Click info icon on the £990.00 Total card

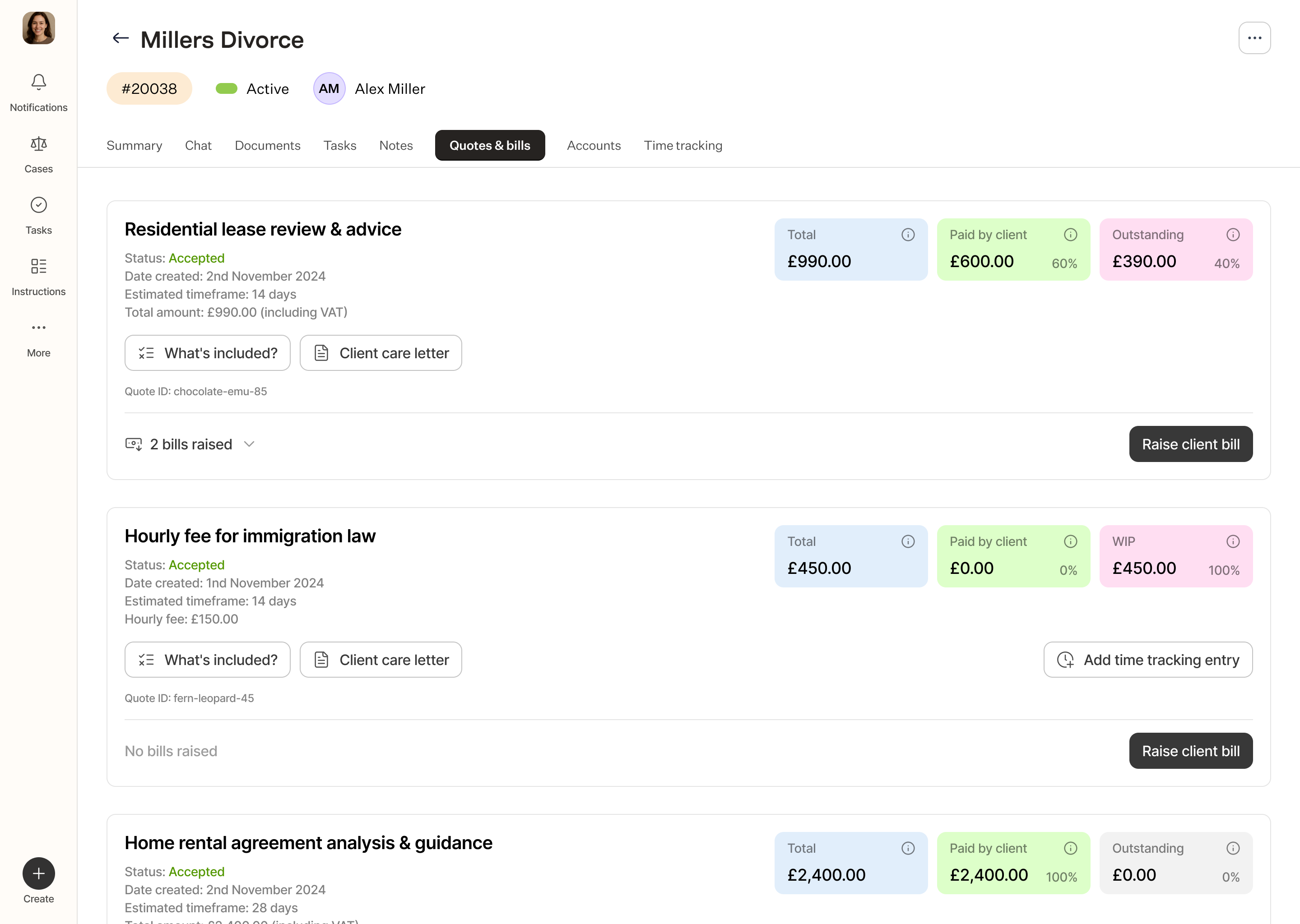(x=907, y=235)
